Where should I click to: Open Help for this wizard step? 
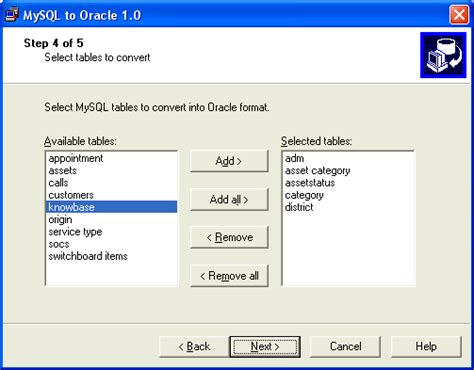click(x=426, y=347)
